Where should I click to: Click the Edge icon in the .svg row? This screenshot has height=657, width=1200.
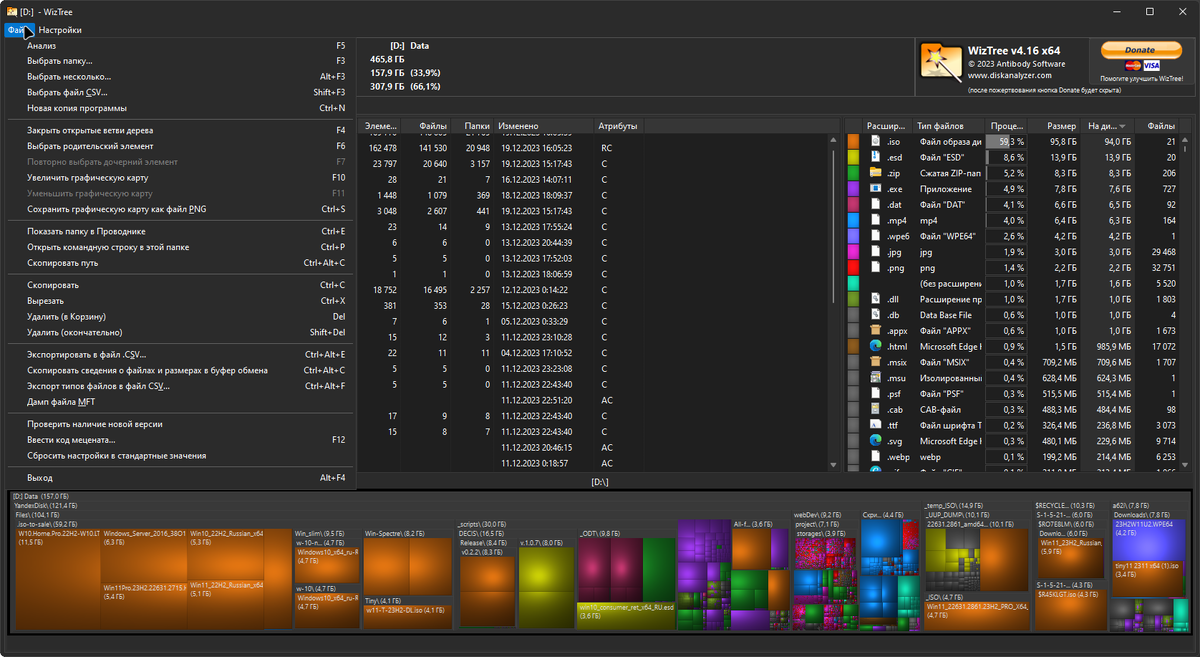click(x=875, y=441)
